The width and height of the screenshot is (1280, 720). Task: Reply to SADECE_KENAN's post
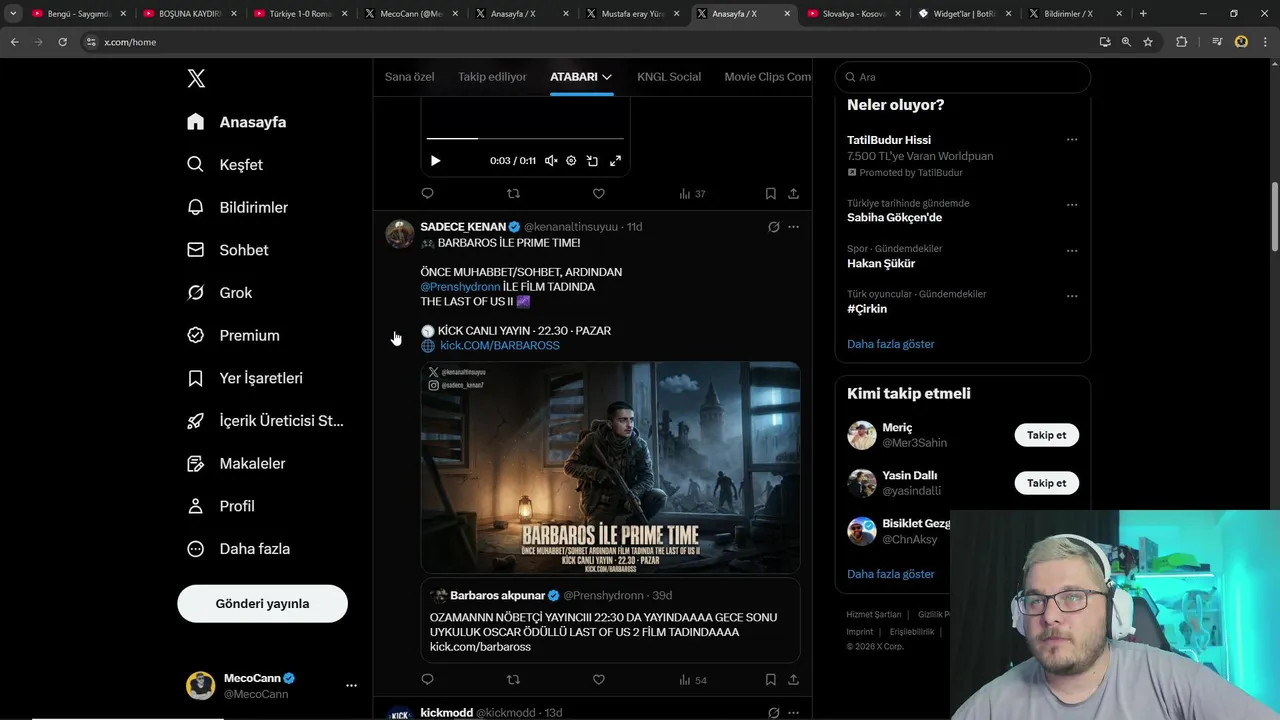coord(427,680)
